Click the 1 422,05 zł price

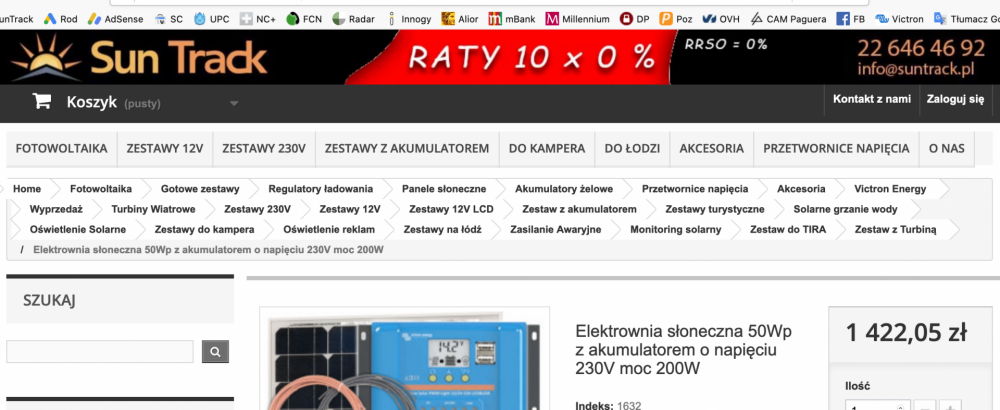coord(906,332)
